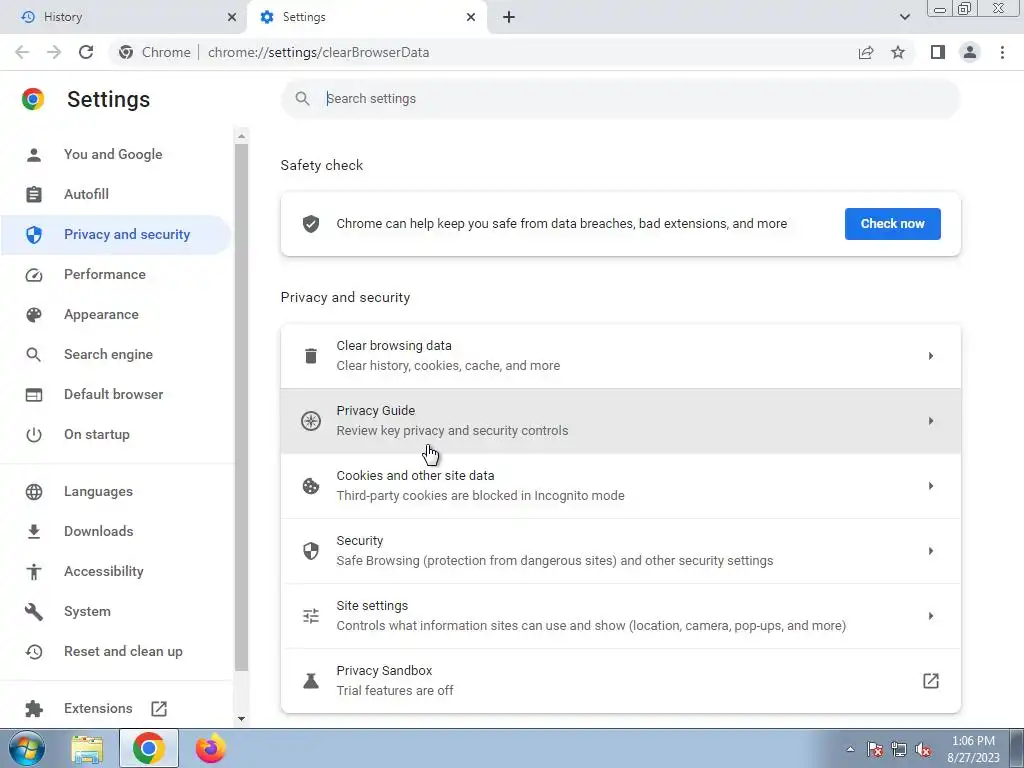Screen dimensions: 1024x768
Task: Click the Reset and clean up icon
Action: coord(34,652)
